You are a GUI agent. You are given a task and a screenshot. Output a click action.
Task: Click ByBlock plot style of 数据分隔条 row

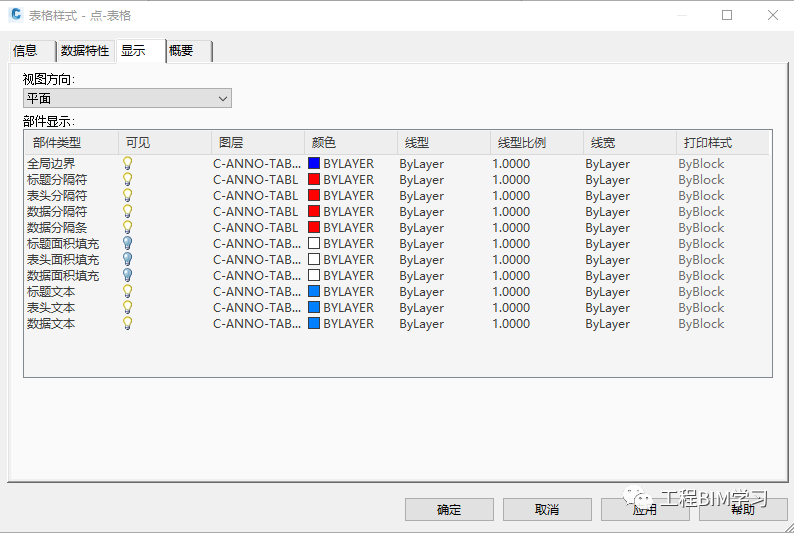click(x=701, y=228)
